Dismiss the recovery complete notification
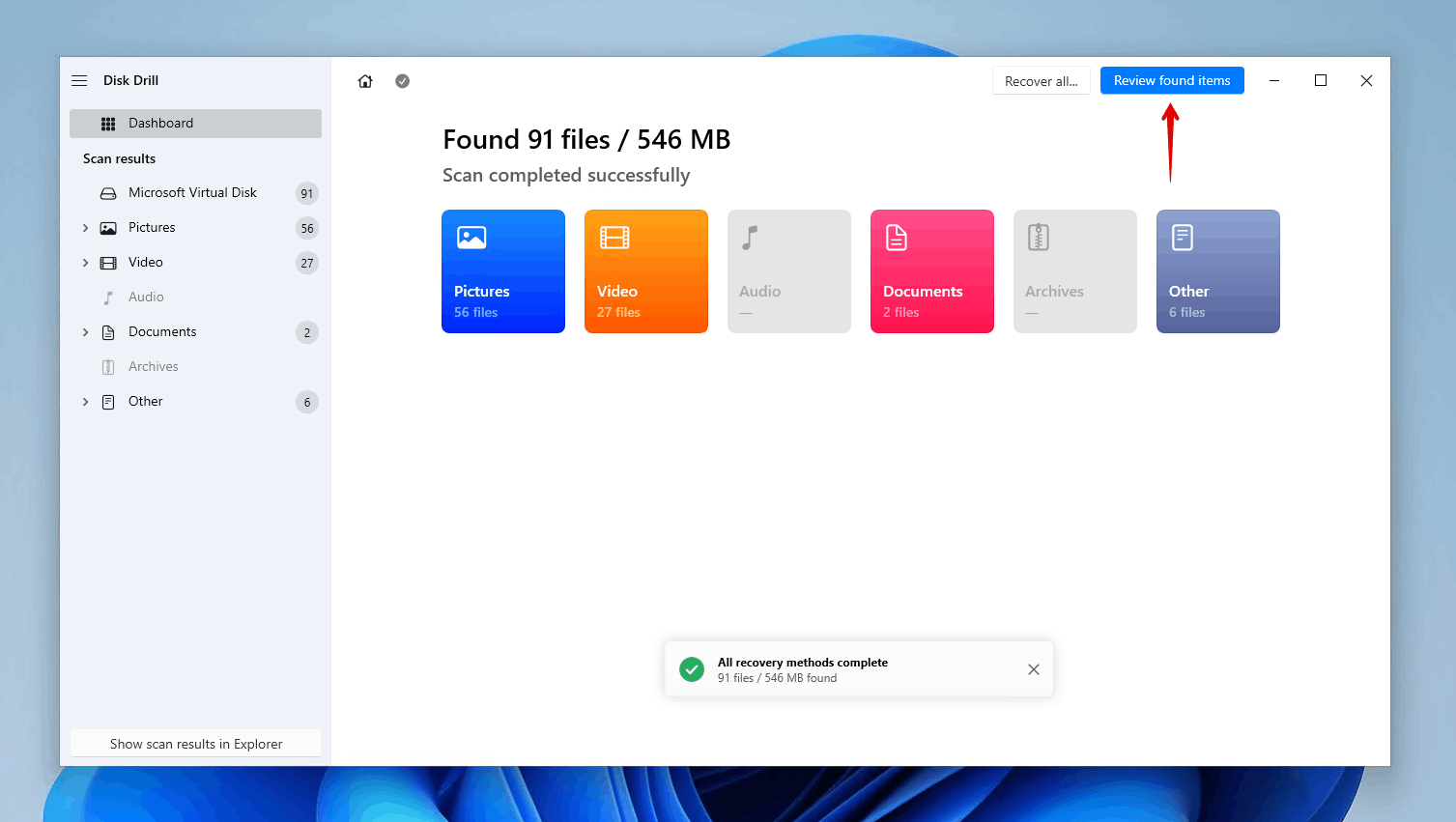 [1033, 669]
